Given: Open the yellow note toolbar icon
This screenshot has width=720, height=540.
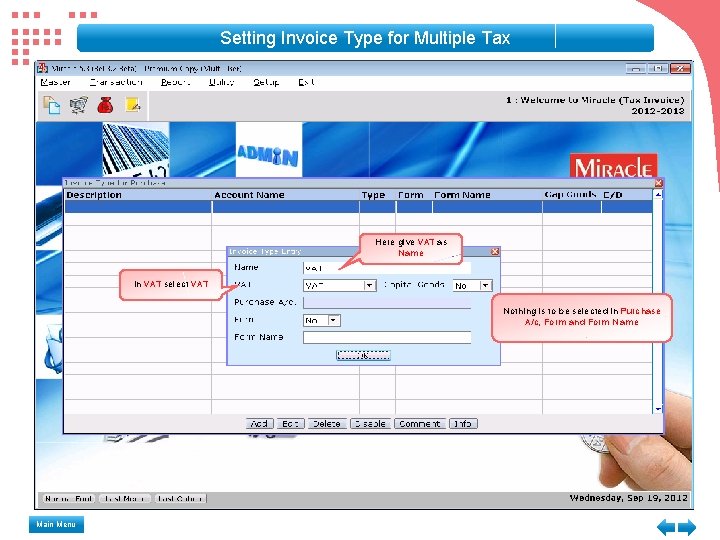Looking at the screenshot, I should [x=133, y=105].
